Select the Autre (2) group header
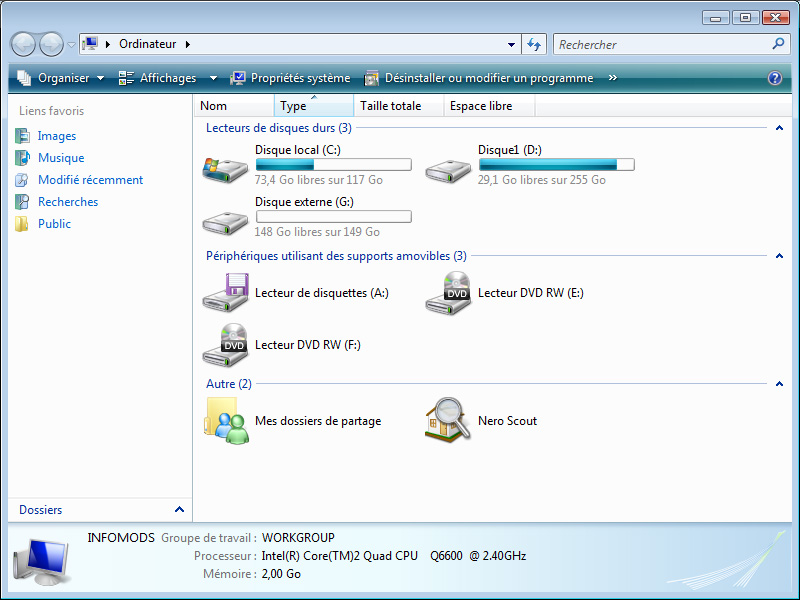 [x=229, y=384]
